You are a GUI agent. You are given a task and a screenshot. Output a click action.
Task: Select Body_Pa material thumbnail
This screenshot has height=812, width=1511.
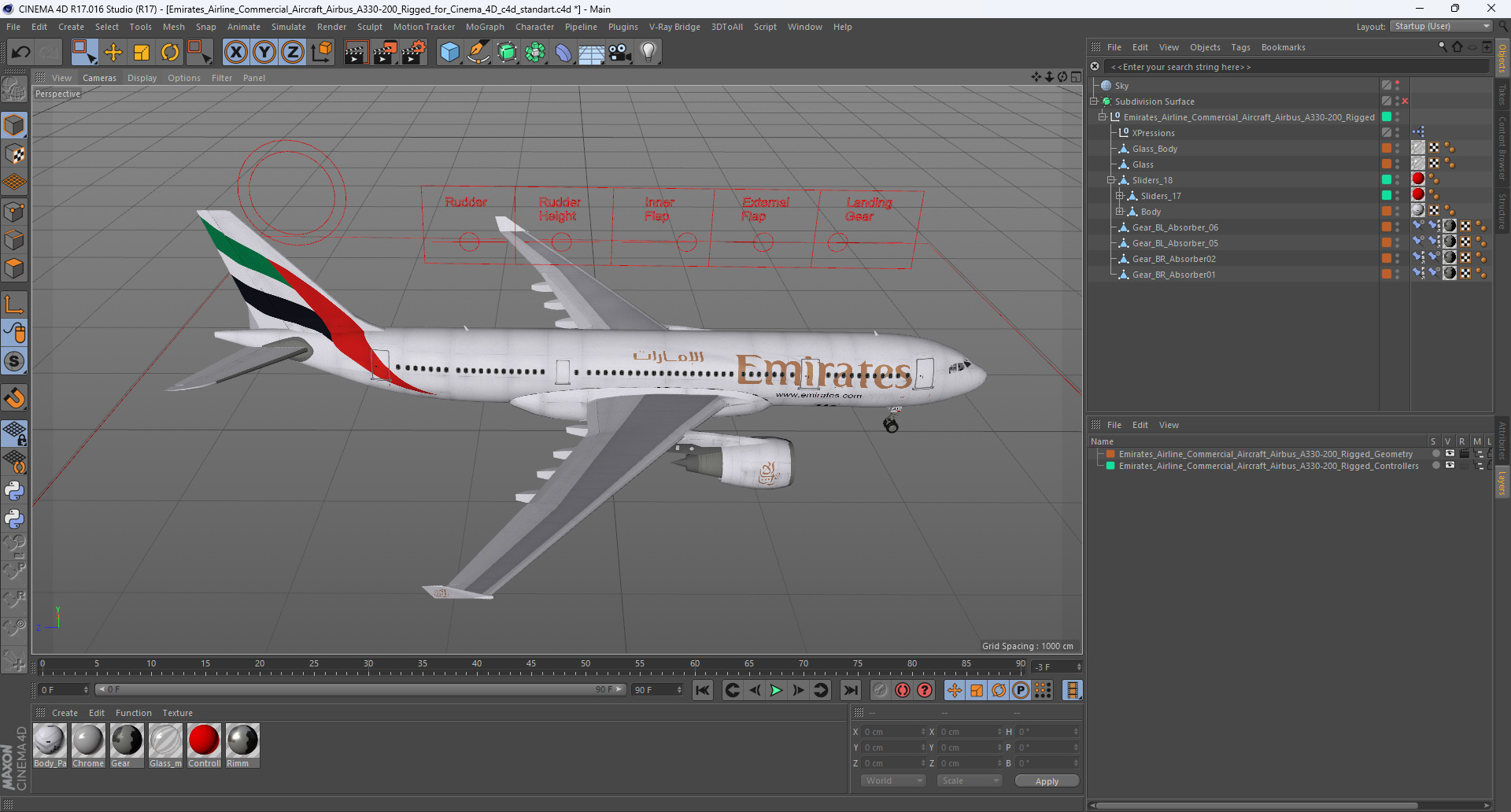(x=50, y=745)
